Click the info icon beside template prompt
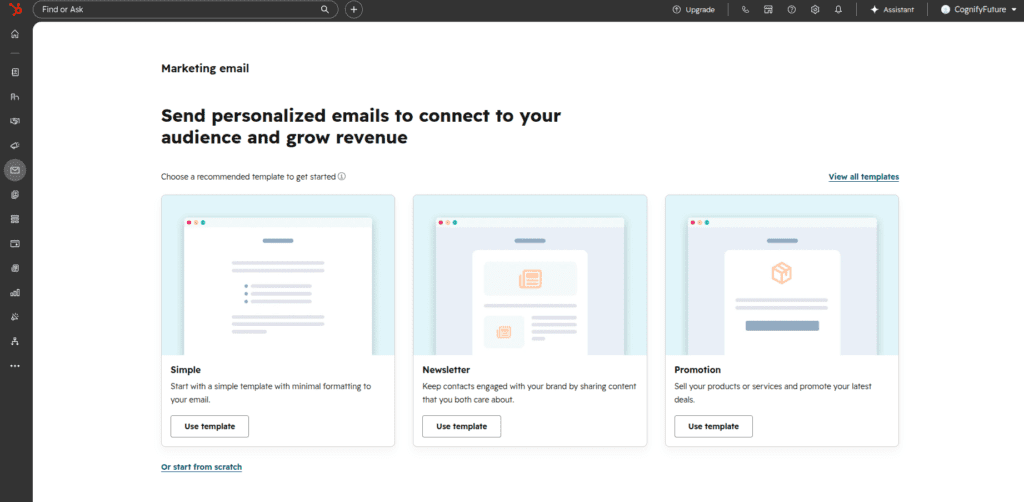Screen dimensions: 1024x502 point(342,176)
